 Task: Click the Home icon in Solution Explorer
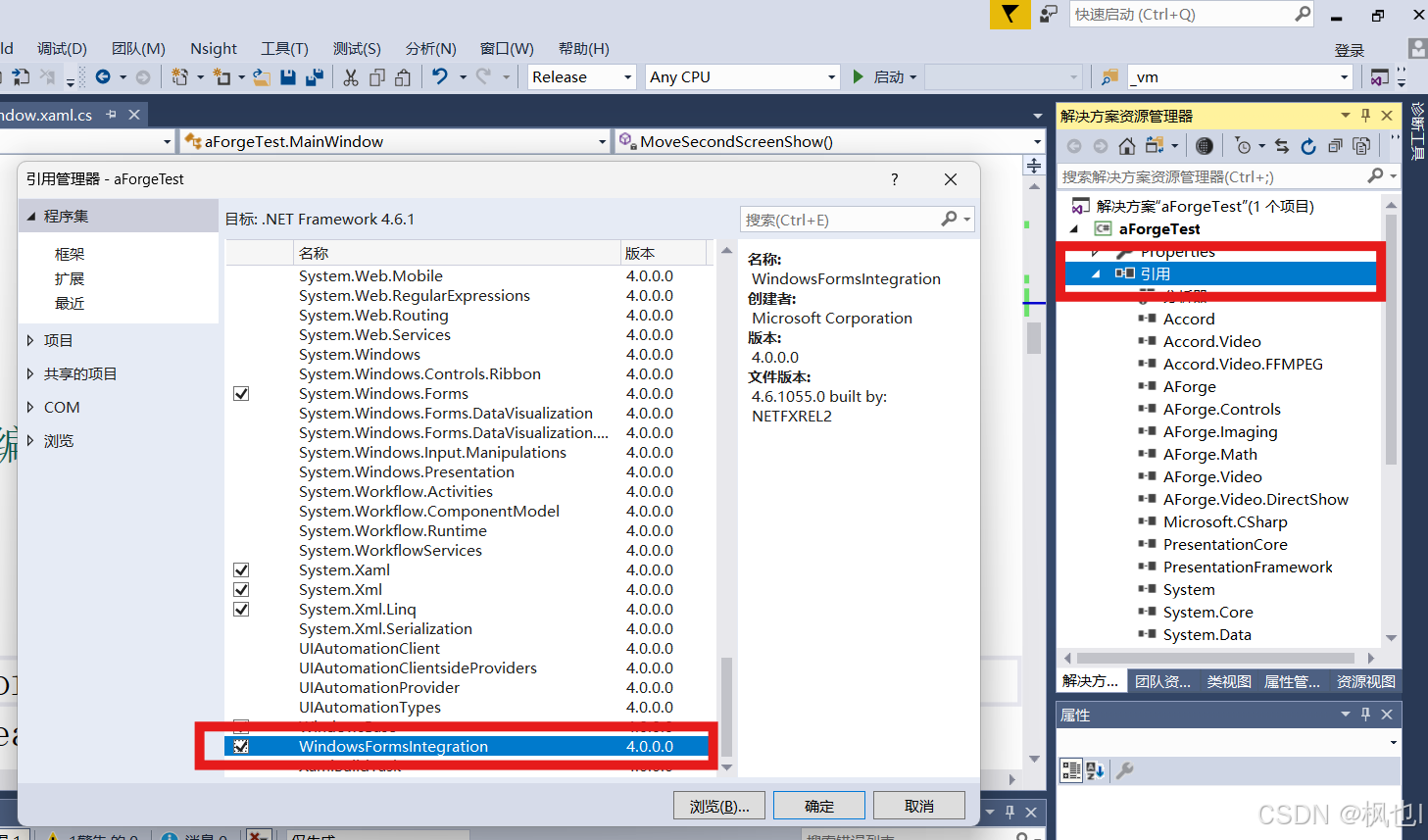click(1127, 146)
